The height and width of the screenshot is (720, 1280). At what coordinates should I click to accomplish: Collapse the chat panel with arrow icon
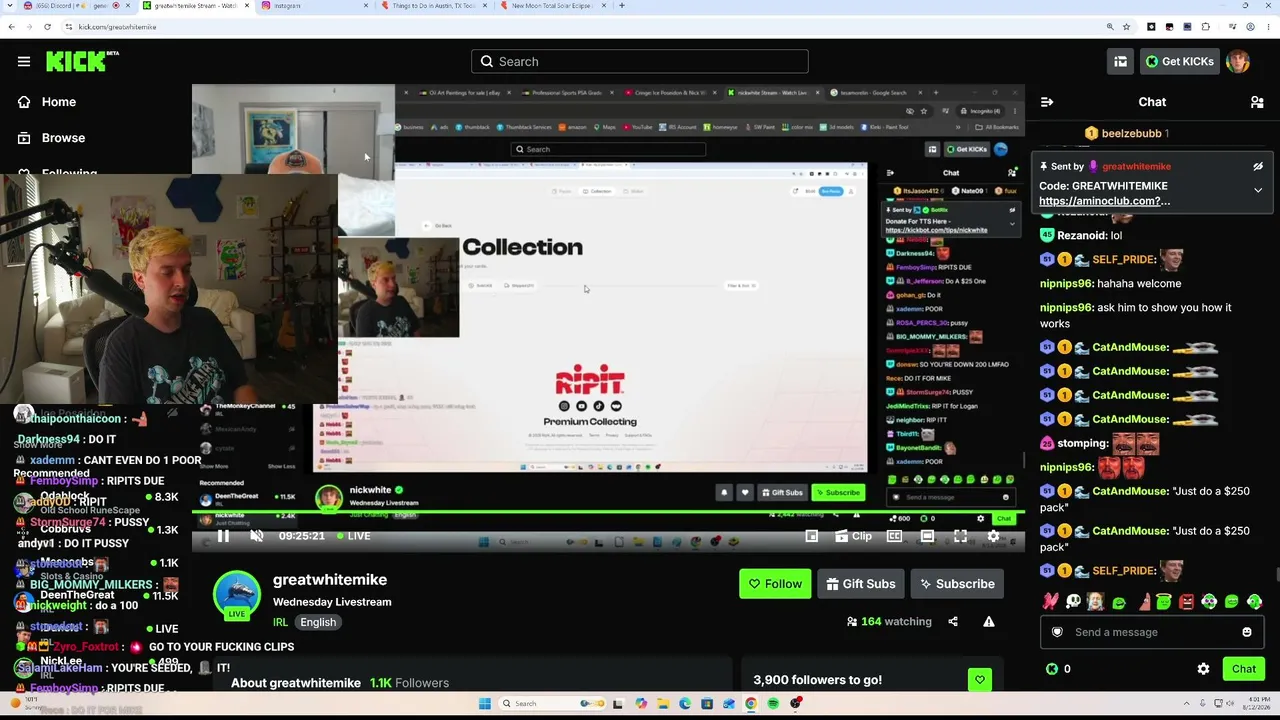coord(1047,102)
